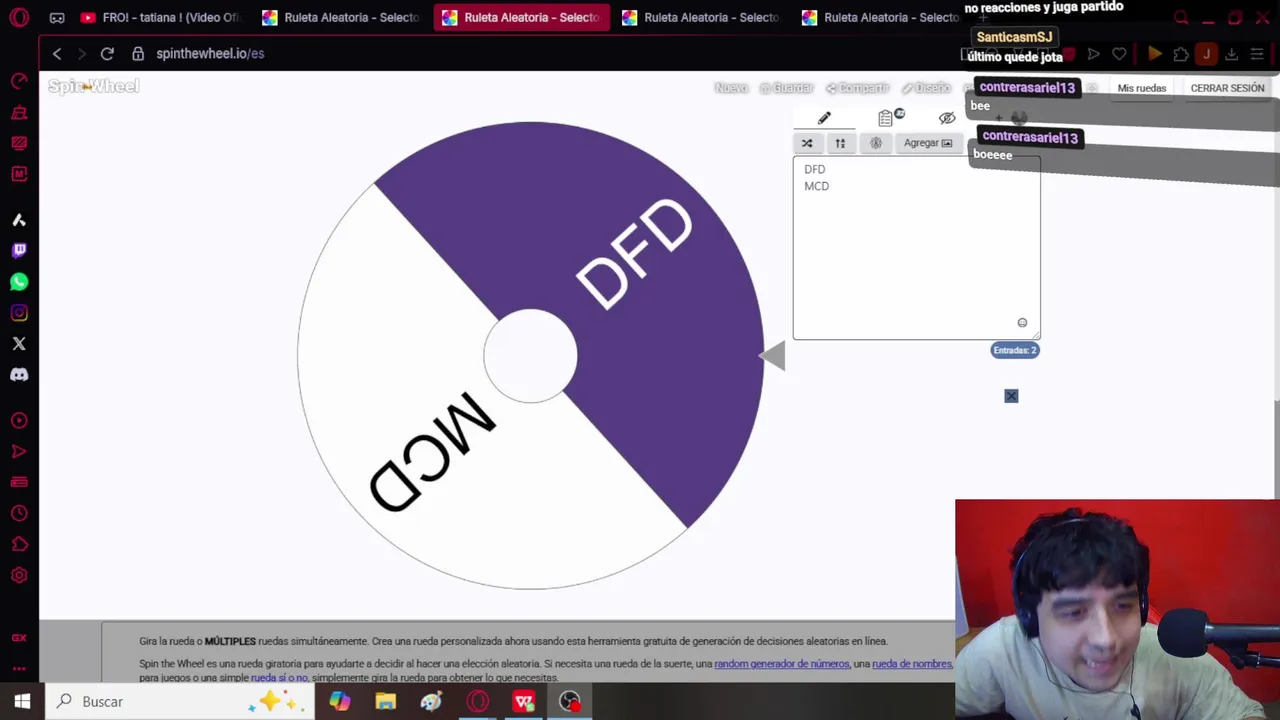The width and height of the screenshot is (1280, 720).
Task: Open the rueda de nombres link
Action: pyautogui.click(x=912, y=664)
